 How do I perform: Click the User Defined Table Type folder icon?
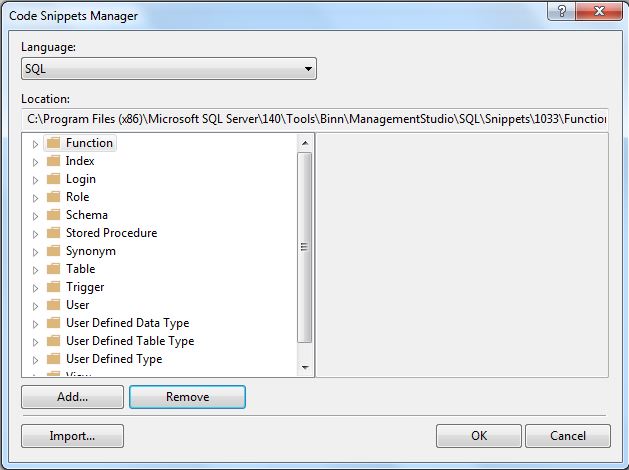click(x=54, y=341)
